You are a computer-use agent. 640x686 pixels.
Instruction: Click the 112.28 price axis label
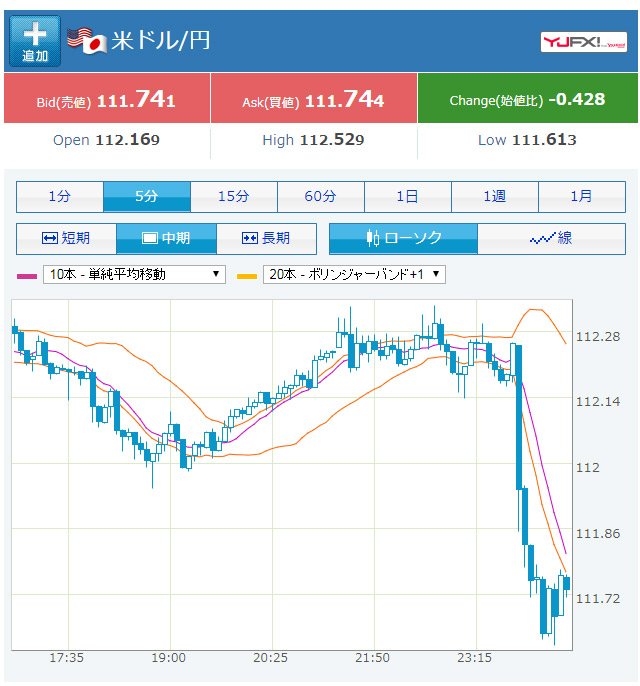point(598,337)
